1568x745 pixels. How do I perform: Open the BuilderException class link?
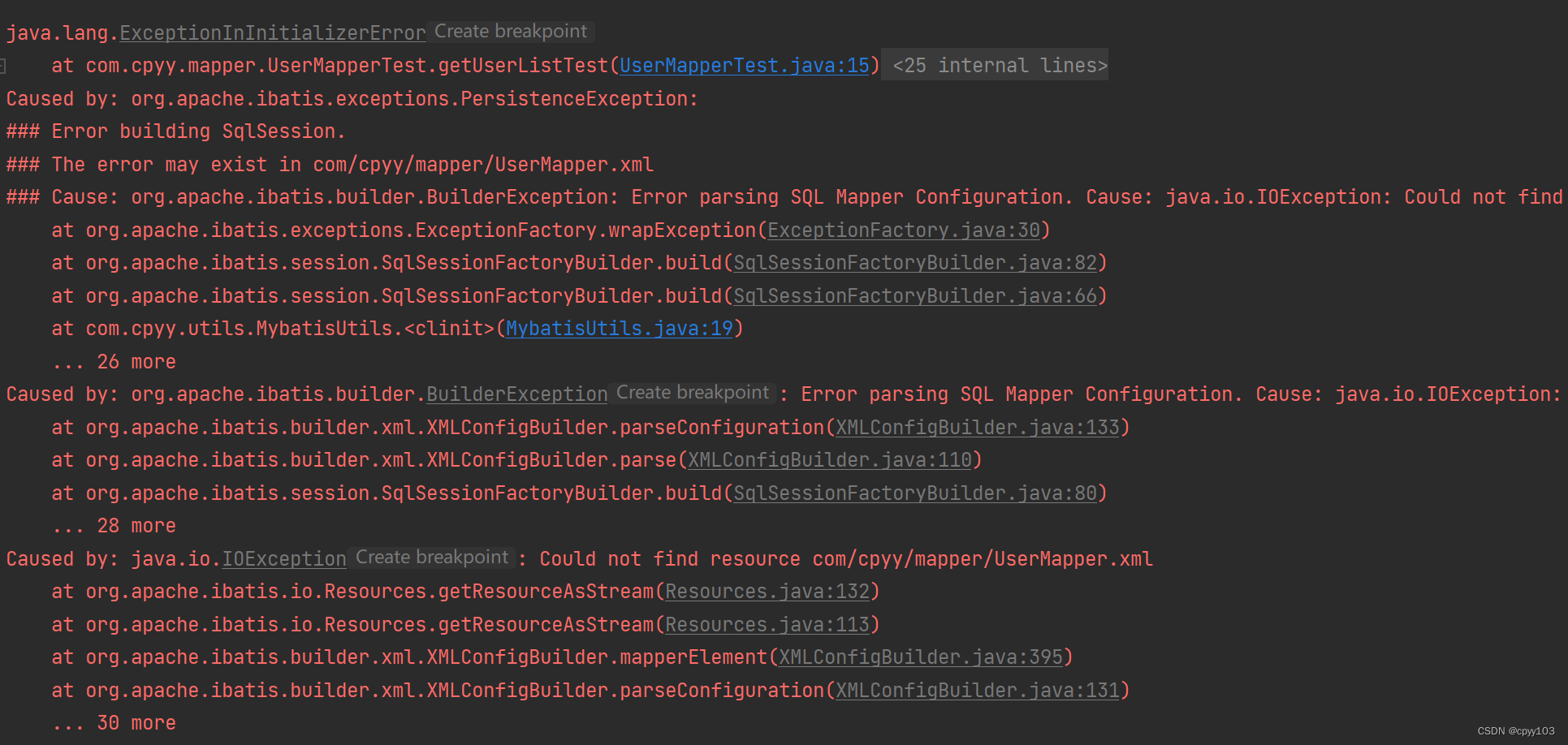pos(517,394)
